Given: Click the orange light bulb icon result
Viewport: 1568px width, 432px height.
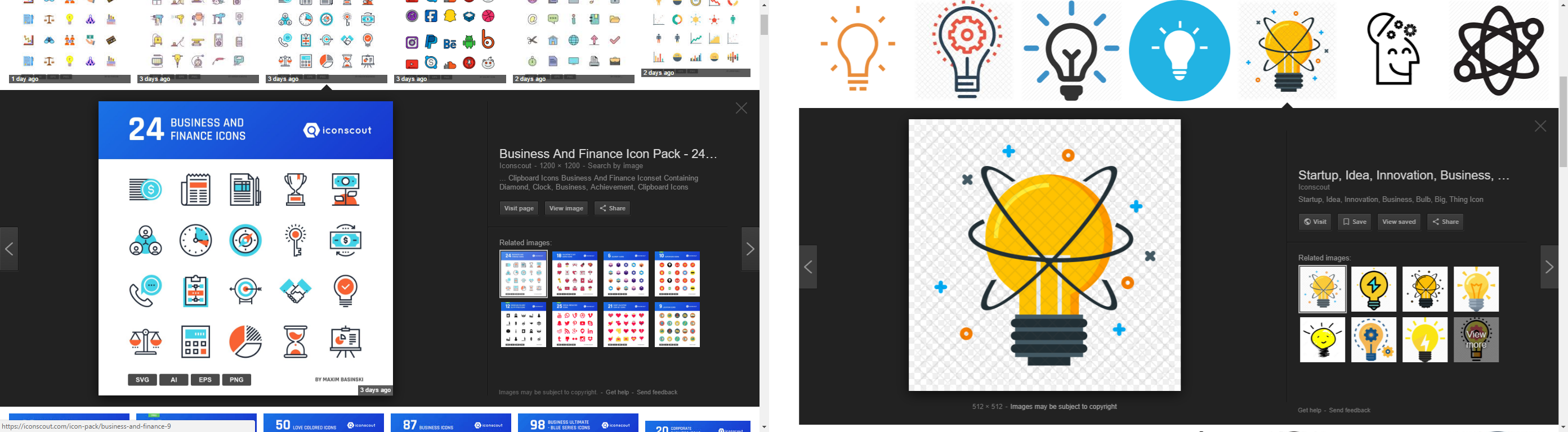Looking at the screenshot, I should coord(857,49).
